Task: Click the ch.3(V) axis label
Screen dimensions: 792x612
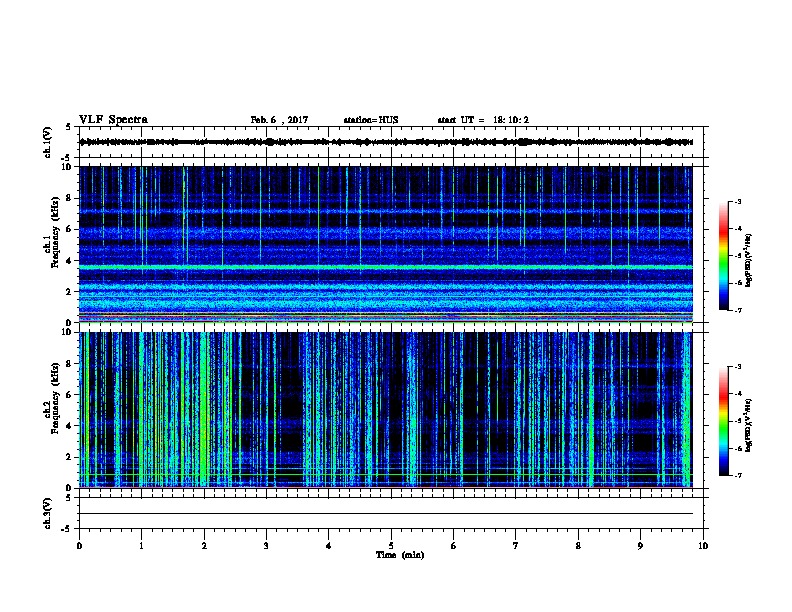Action: pyautogui.click(x=48, y=513)
